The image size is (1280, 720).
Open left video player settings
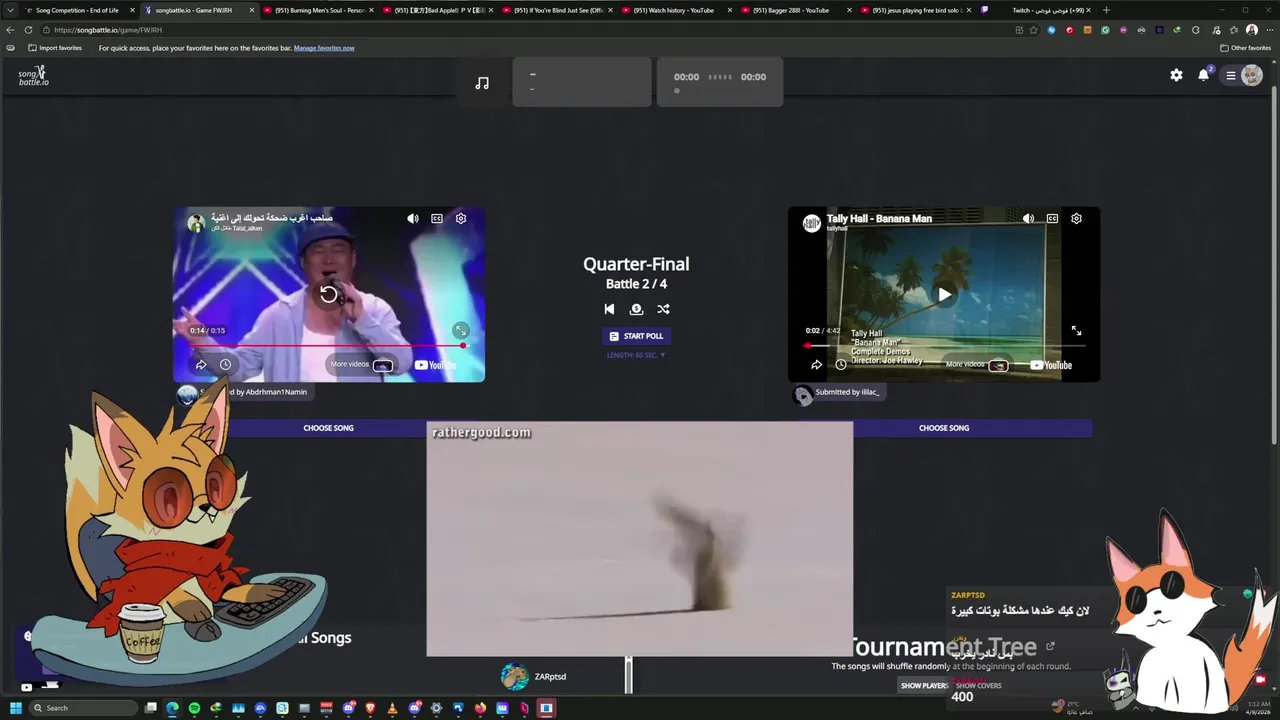pyautogui.click(x=461, y=218)
